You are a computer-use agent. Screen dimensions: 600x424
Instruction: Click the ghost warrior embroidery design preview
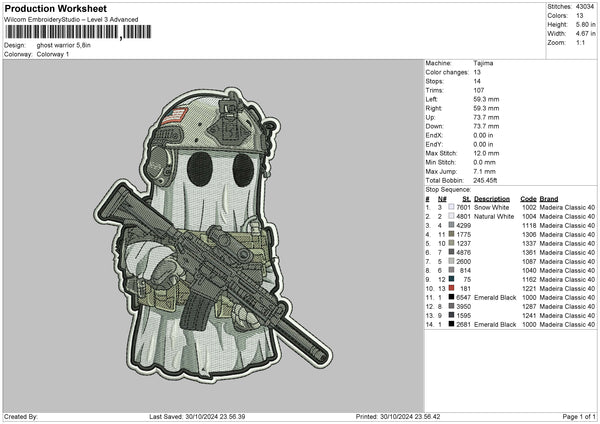(x=213, y=235)
